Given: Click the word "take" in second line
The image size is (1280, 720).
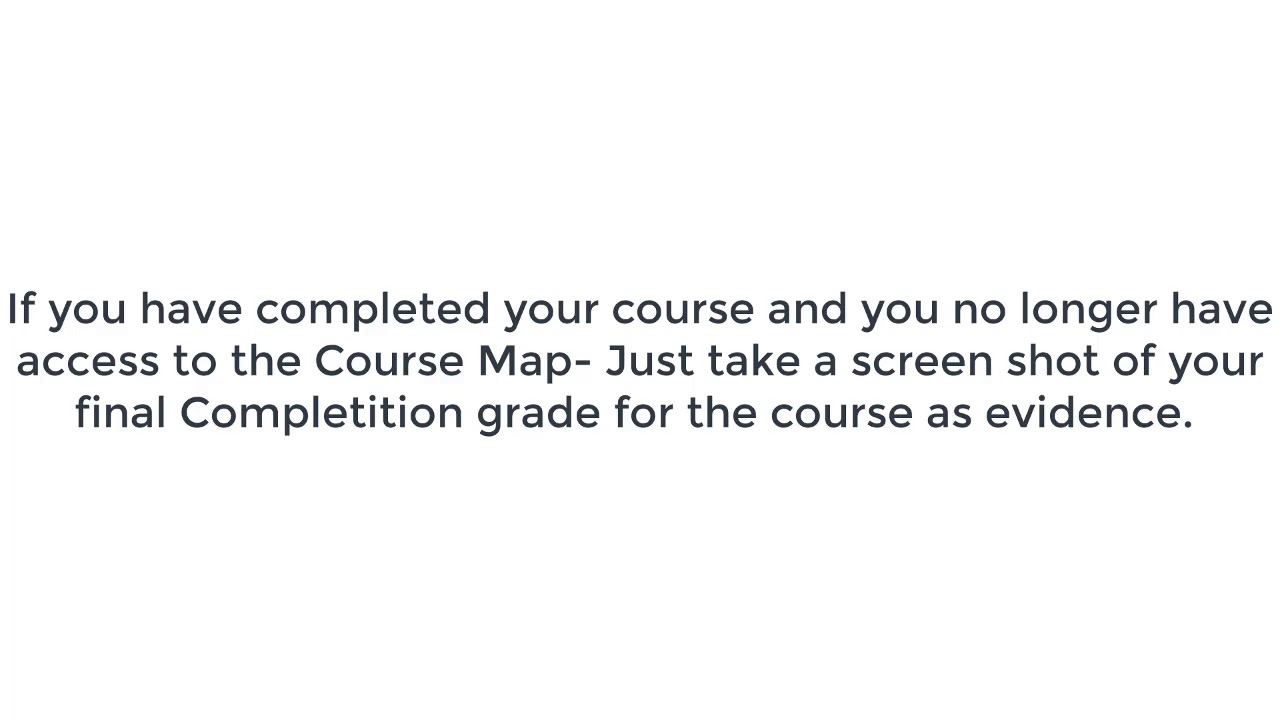Looking at the screenshot, I should pos(752,361).
